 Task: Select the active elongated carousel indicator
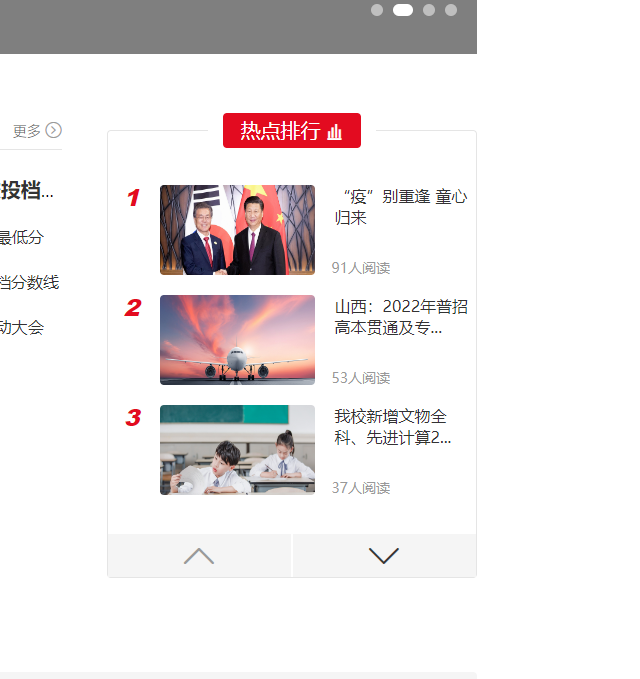point(403,10)
